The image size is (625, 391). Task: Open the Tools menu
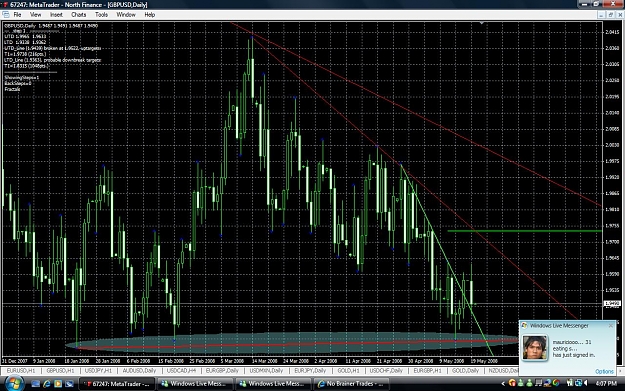(x=101, y=15)
